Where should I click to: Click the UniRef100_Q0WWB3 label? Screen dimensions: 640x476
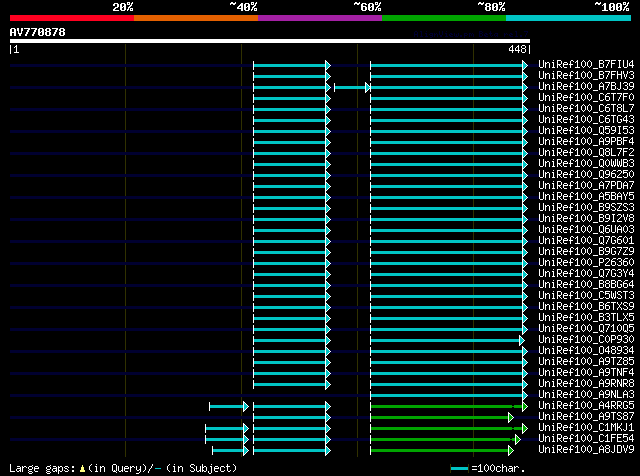(x=586, y=164)
